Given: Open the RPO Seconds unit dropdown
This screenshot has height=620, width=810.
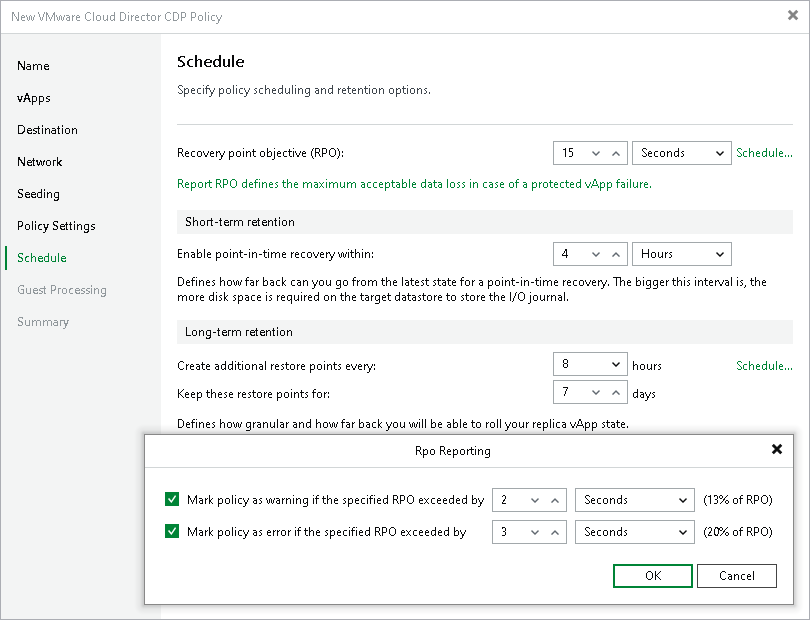Looking at the screenshot, I should 682,153.
